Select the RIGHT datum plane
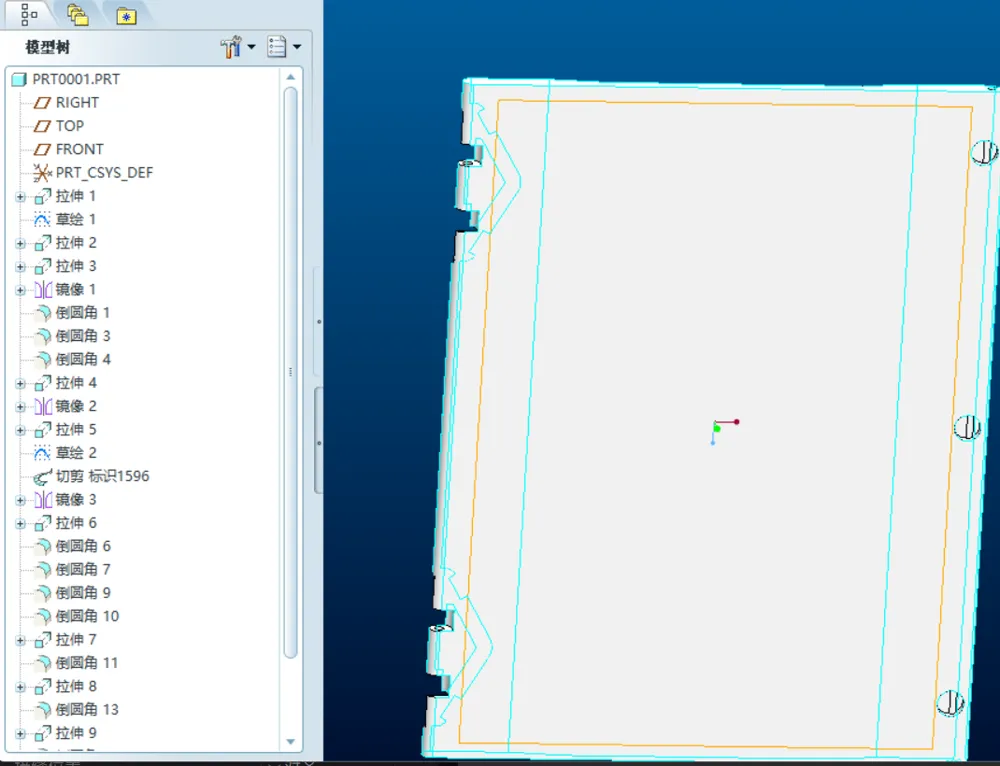 [x=77, y=102]
